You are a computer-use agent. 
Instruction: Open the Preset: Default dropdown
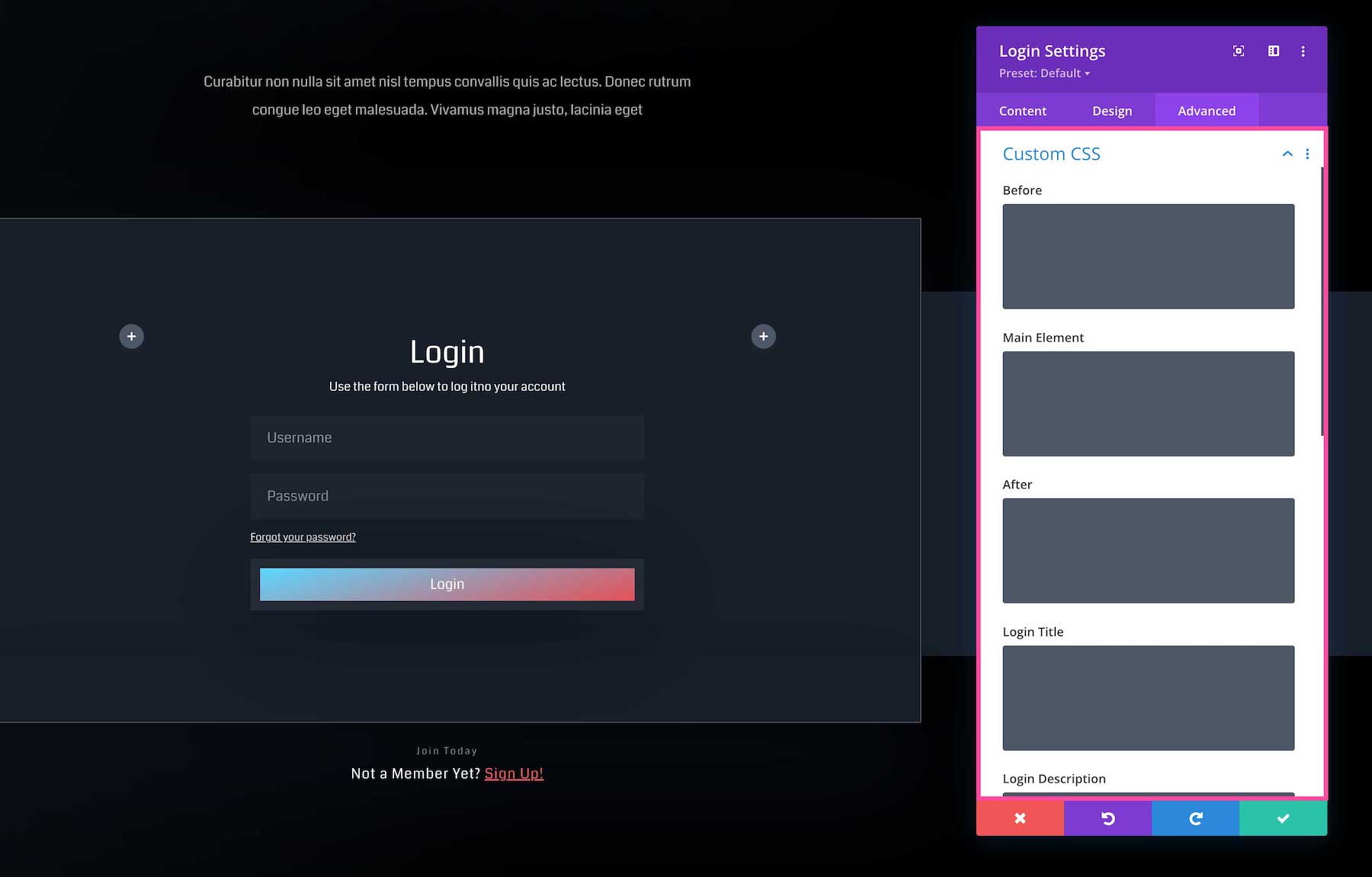pyautogui.click(x=1043, y=73)
